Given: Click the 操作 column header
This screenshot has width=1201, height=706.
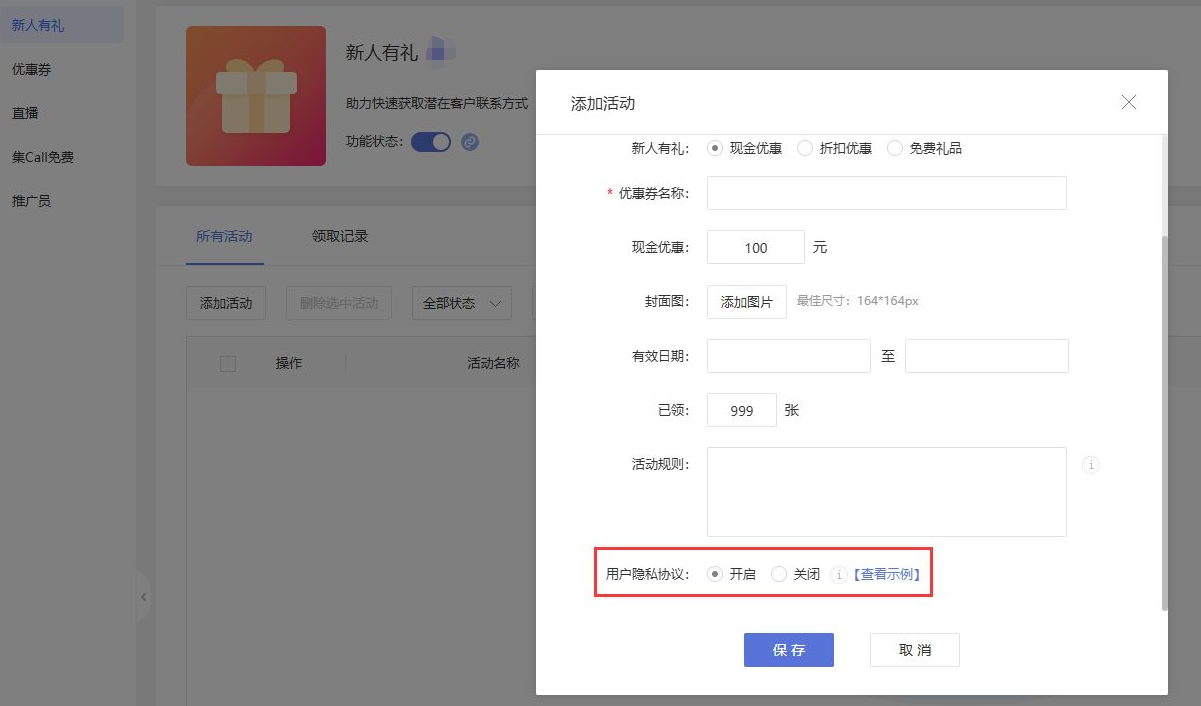Looking at the screenshot, I should pyautogui.click(x=289, y=364).
